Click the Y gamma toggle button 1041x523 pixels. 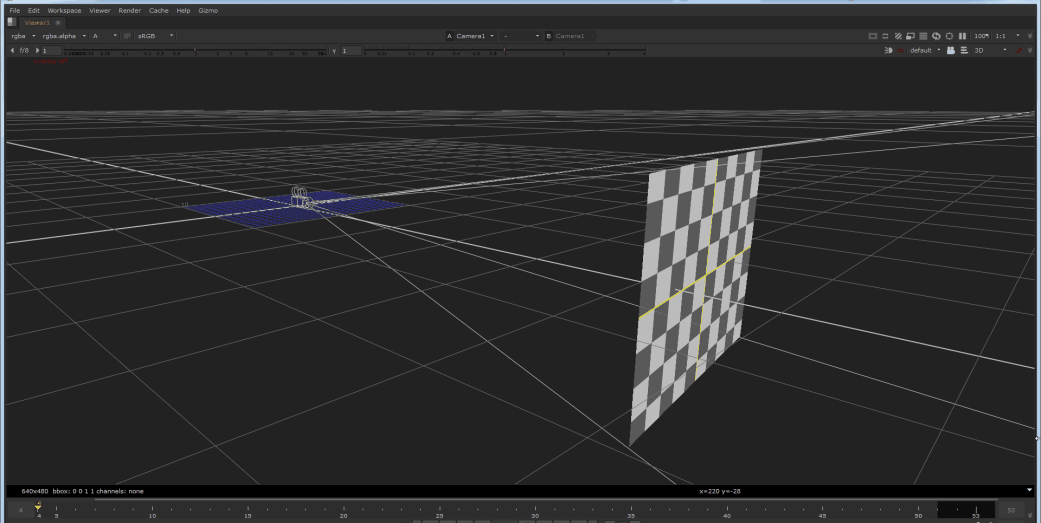point(333,50)
